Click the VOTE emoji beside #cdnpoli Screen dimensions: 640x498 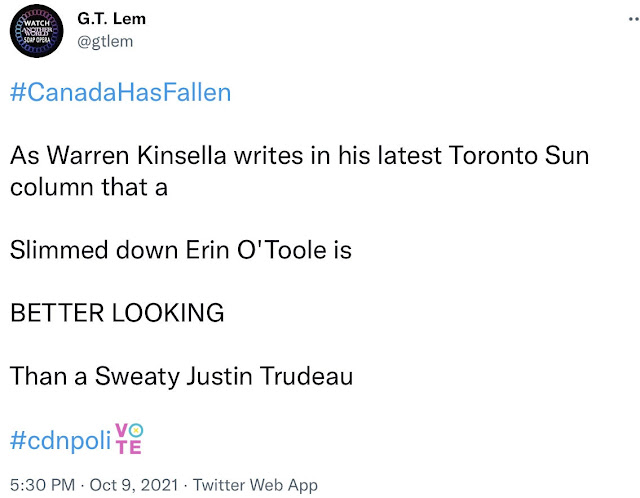click(129, 436)
